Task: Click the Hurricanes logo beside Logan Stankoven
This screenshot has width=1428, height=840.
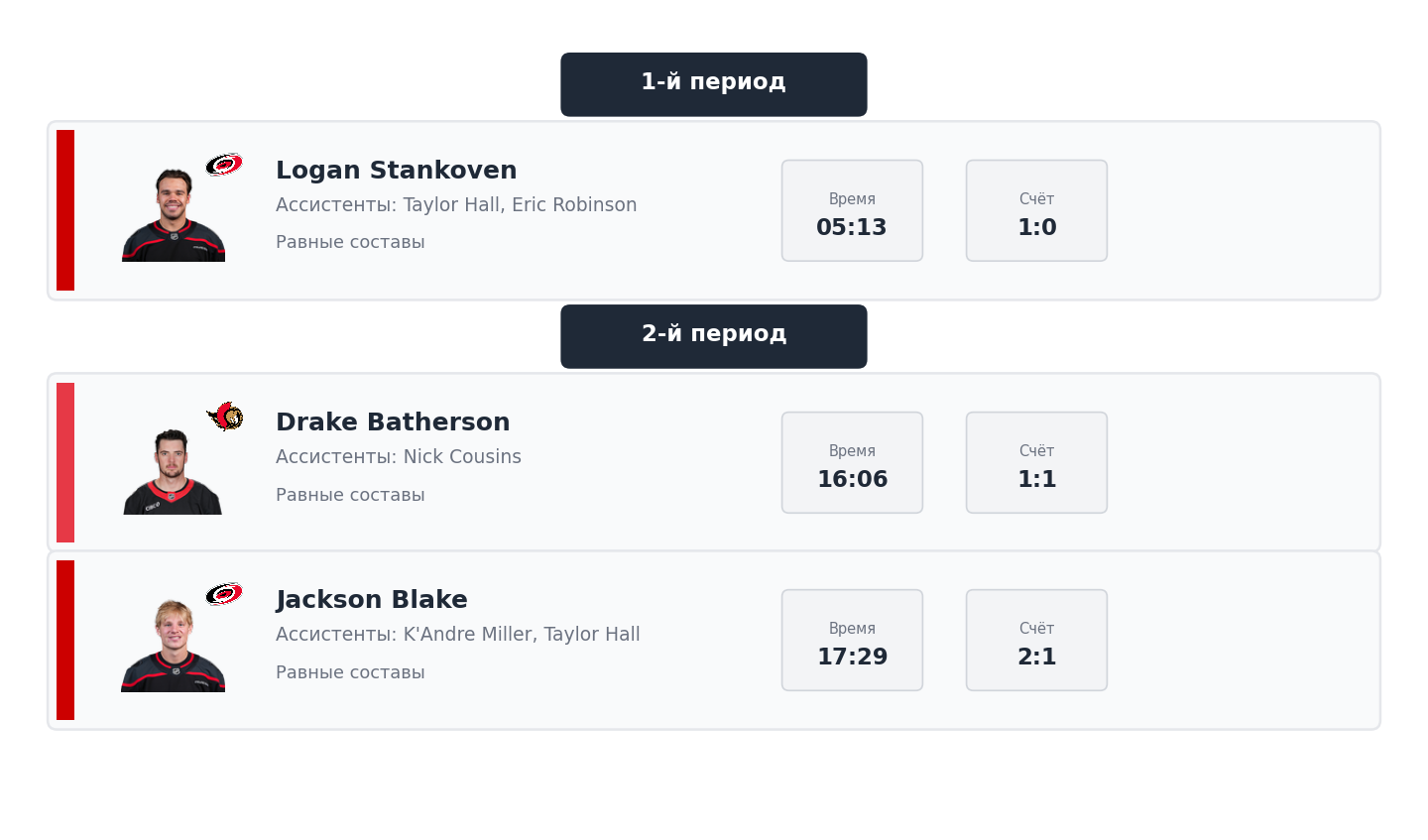Action: click(x=224, y=165)
